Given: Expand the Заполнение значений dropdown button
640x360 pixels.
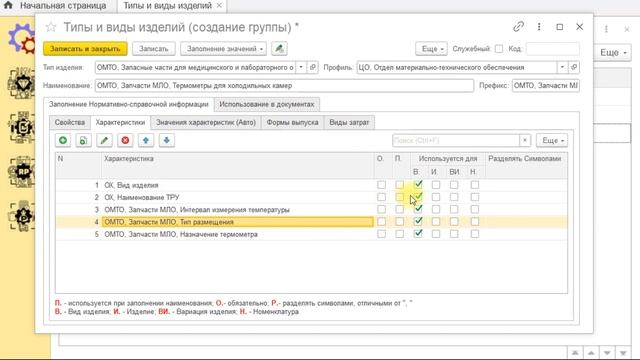Looking at the screenshot, I should pos(223,49).
